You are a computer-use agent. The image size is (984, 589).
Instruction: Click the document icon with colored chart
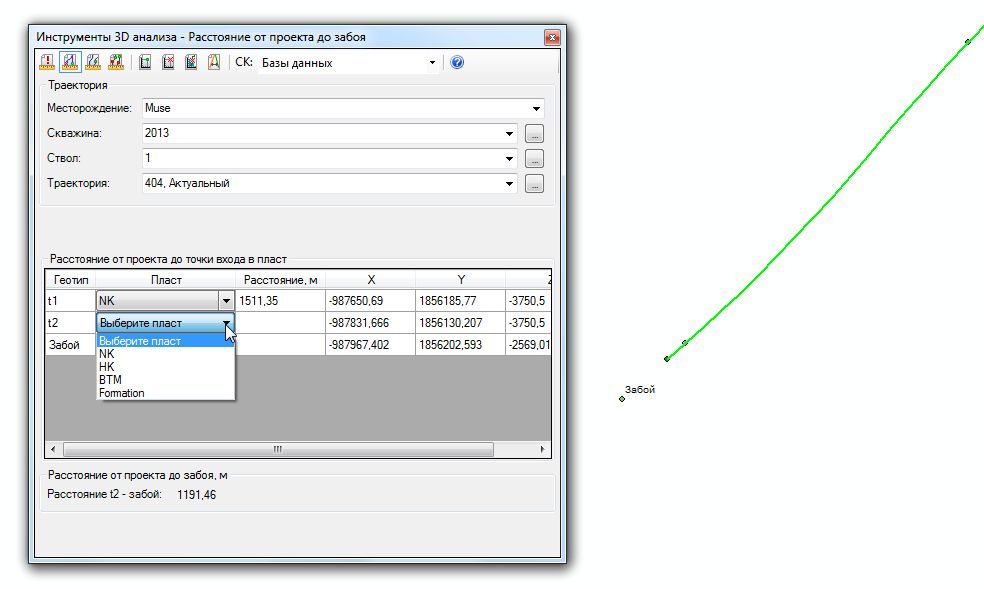tap(191, 62)
